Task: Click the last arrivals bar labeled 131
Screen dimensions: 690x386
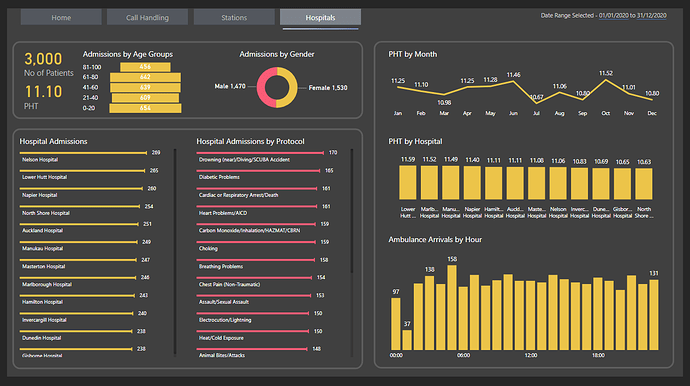Action: click(654, 315)
